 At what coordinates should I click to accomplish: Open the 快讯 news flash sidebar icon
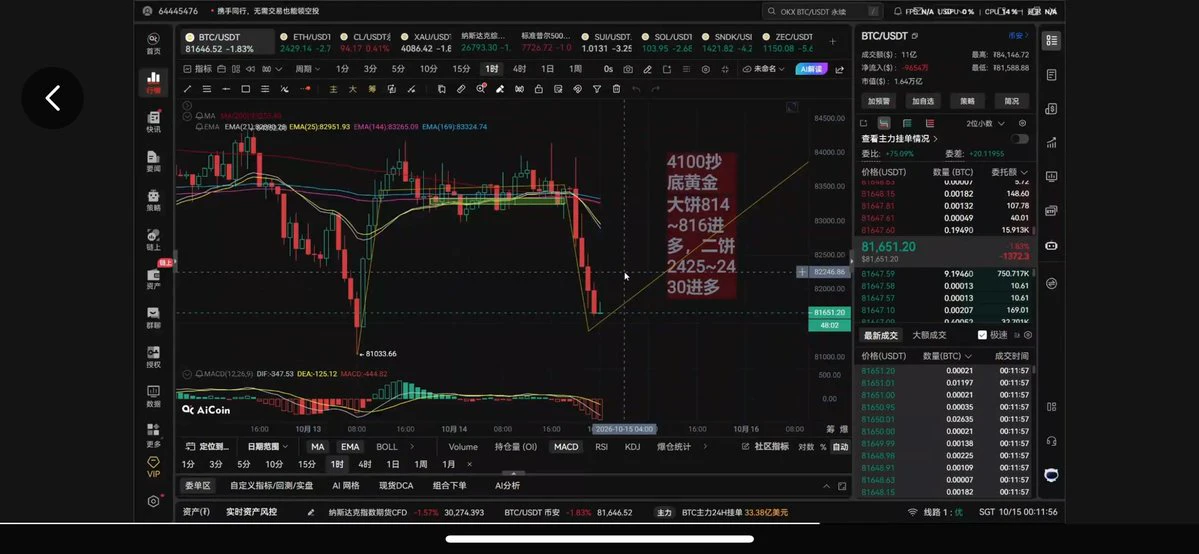(x=153, y=122)
